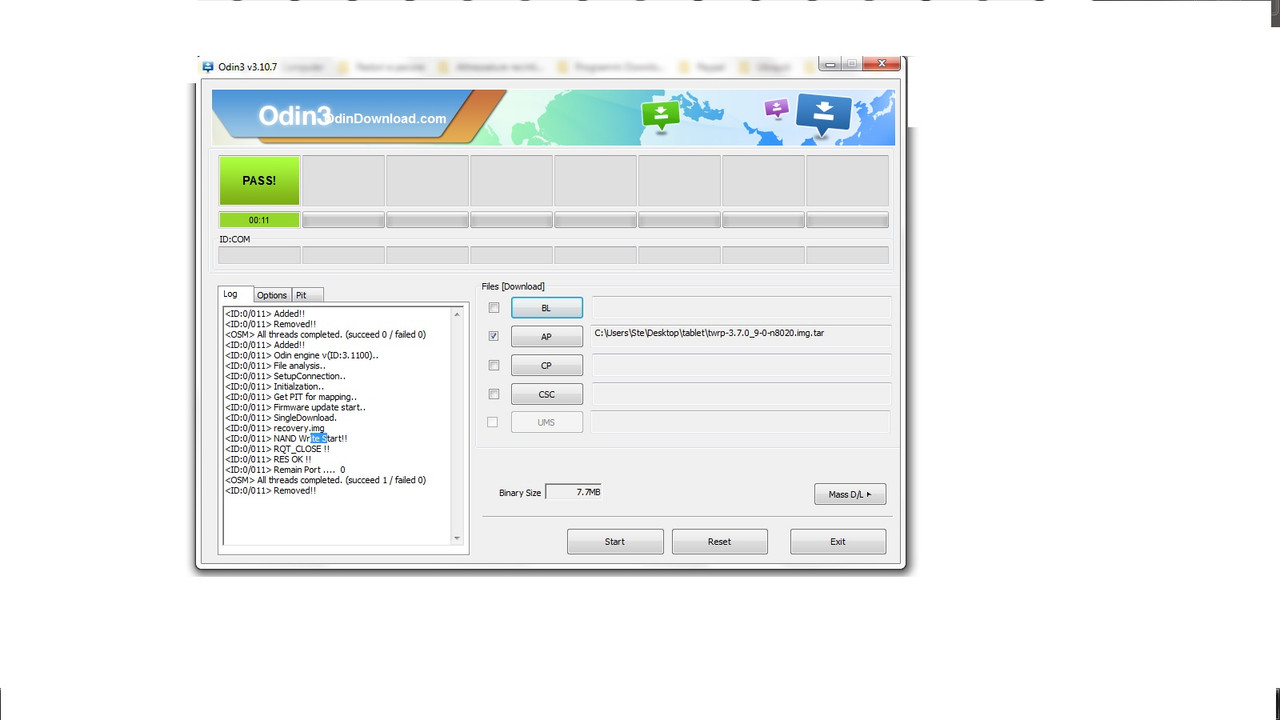Click the Binary Size 7.7MB field
The height and width of the screenshot is (720, 1280).
coord(573,492)
